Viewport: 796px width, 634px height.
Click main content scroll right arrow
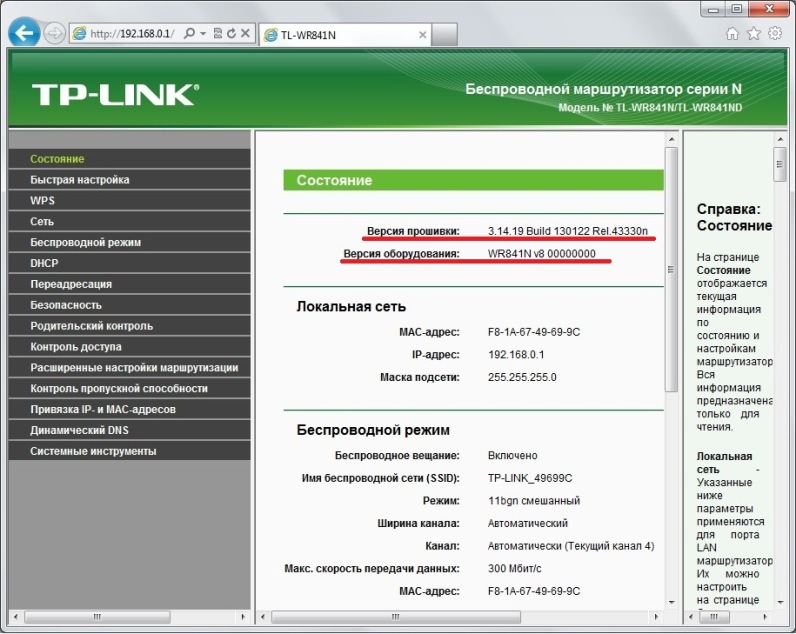point(656,617)
